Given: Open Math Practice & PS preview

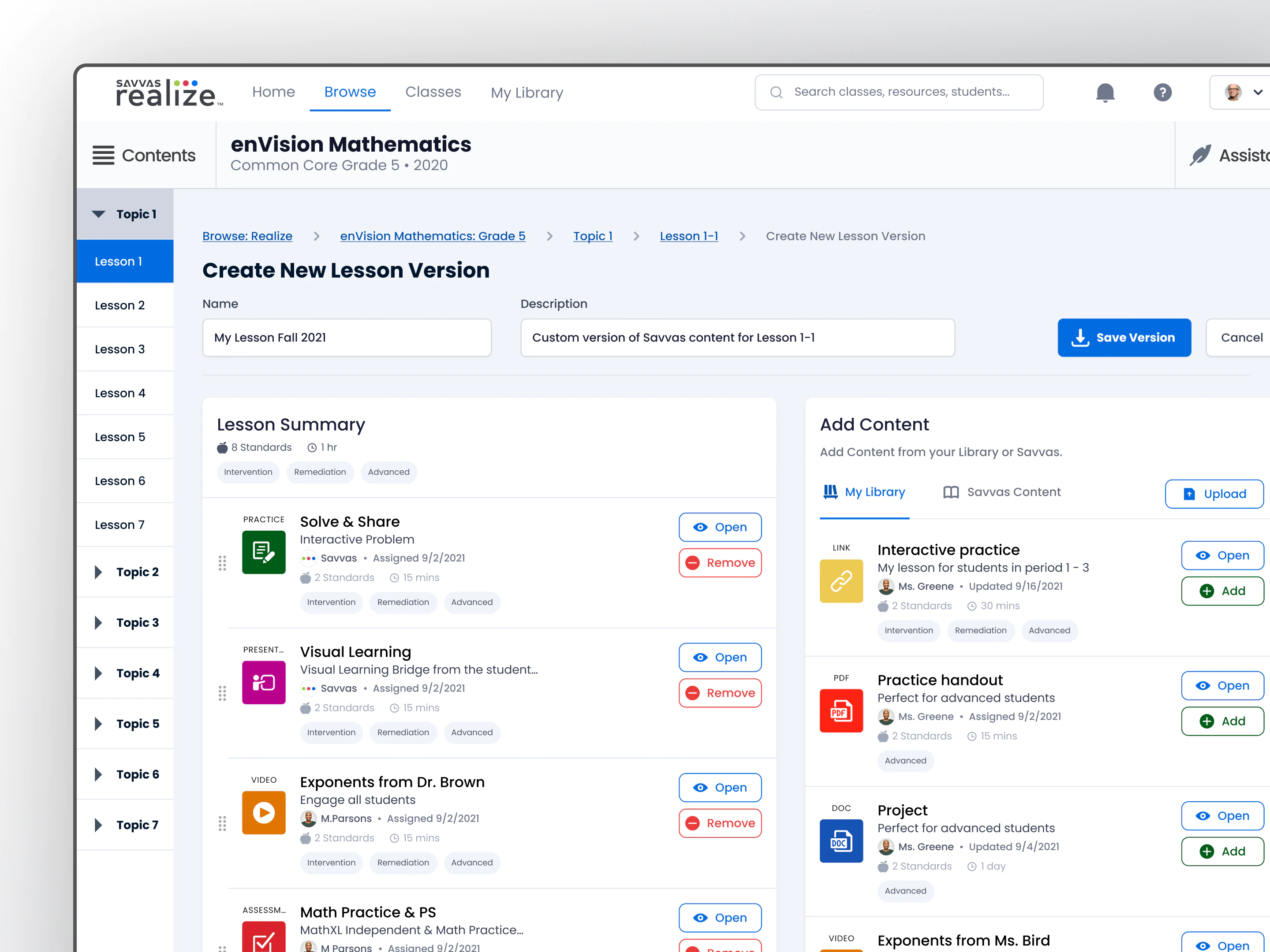Looking at the screenshot, I should tap(720, 918).
